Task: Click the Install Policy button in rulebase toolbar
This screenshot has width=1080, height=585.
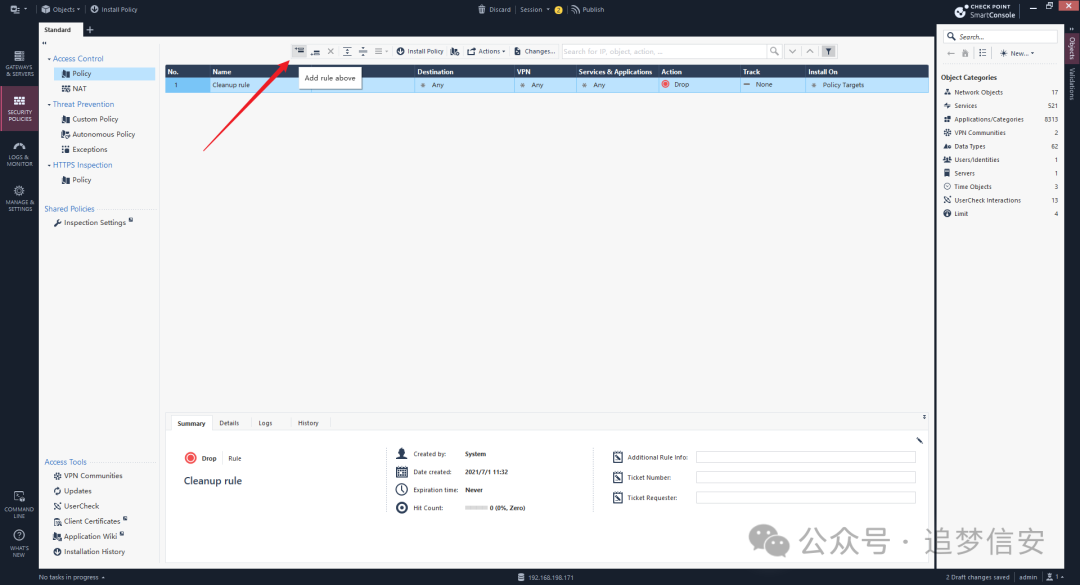Action: [420, 52]
